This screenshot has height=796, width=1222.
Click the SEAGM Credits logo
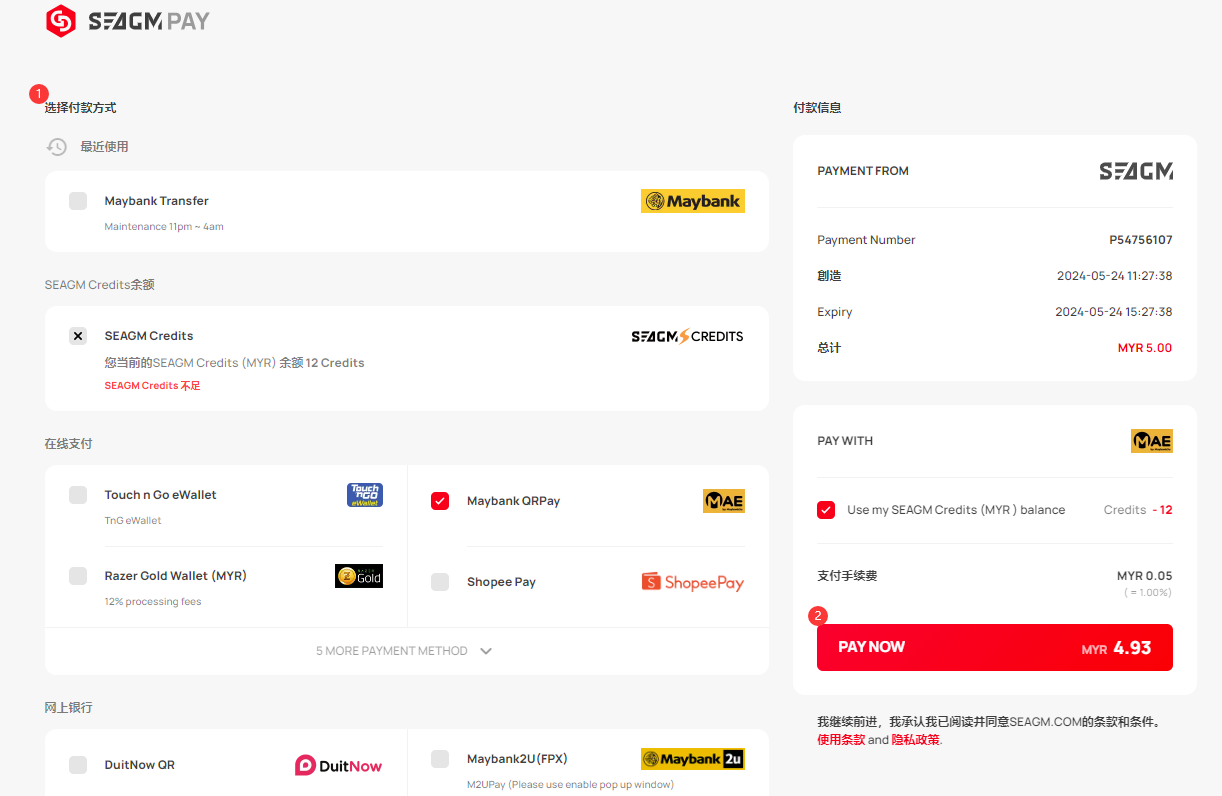point(687,336)
